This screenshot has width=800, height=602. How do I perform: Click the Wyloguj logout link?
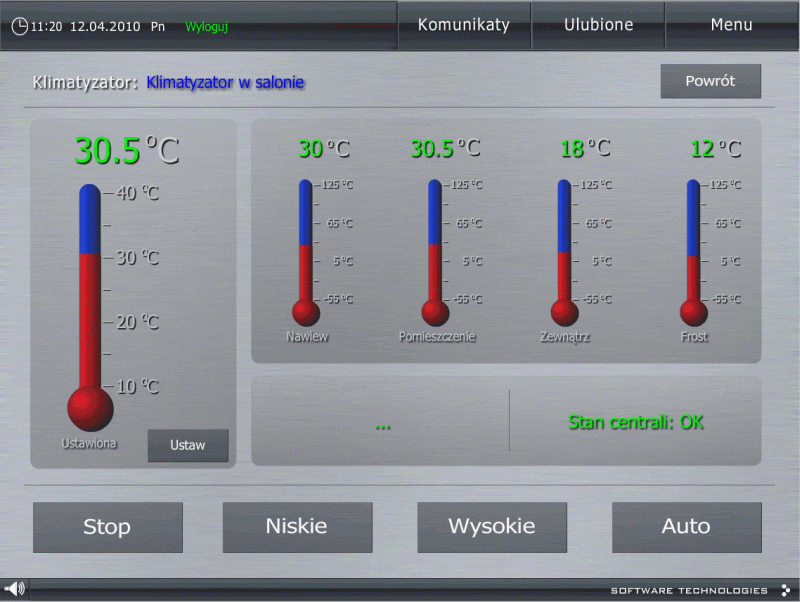[x=206, y=27]
